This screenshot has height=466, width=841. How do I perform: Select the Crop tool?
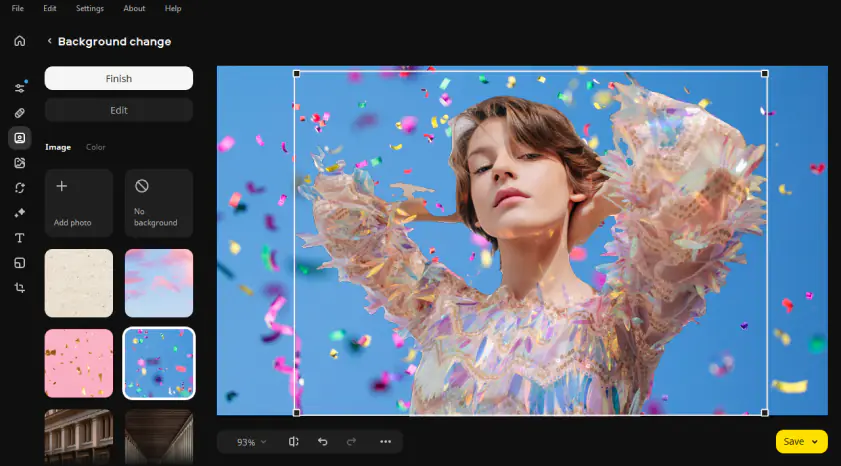20,288
